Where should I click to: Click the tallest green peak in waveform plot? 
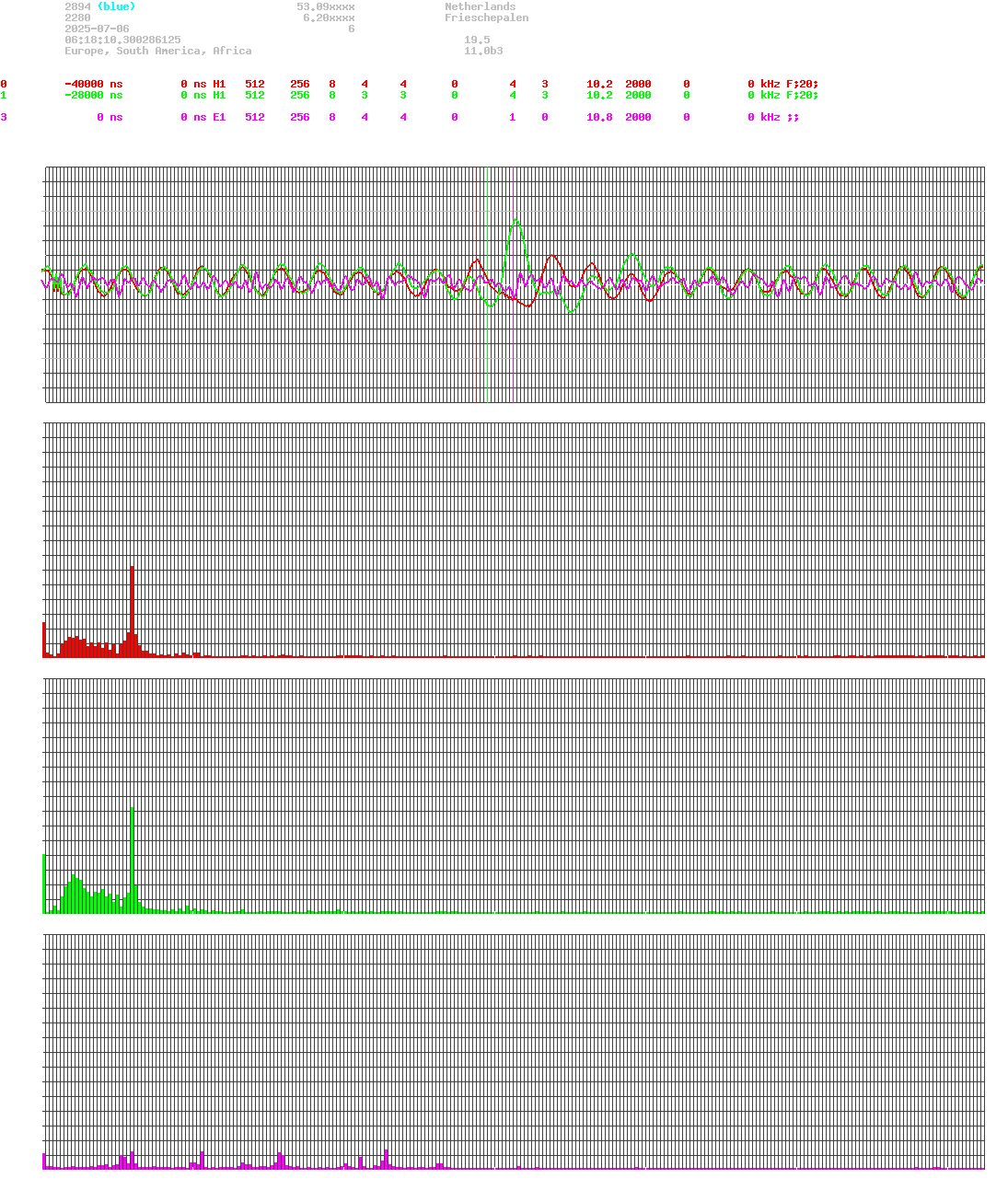[x=516, y=220]
